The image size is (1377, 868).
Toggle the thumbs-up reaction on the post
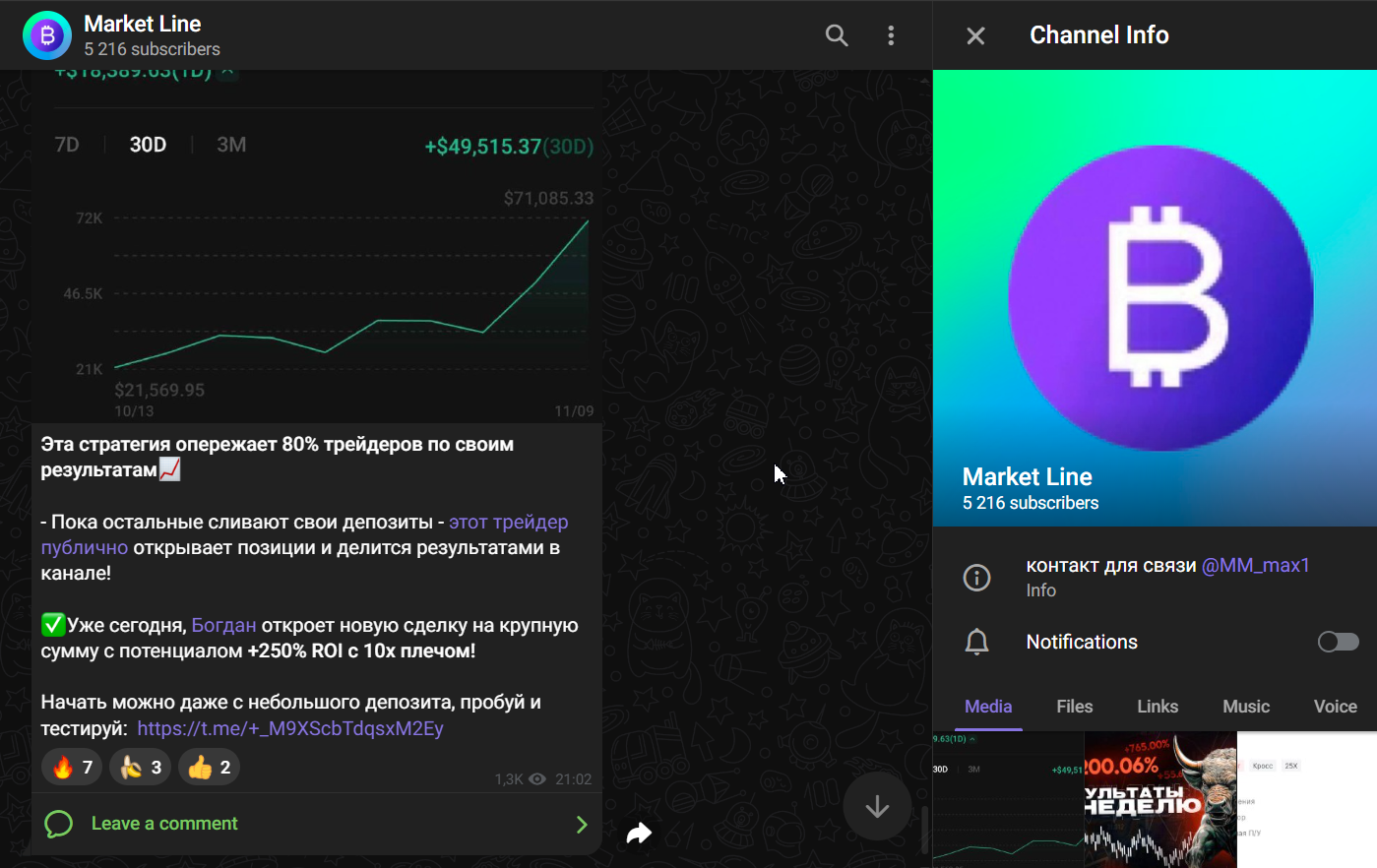tap(209, 767)
